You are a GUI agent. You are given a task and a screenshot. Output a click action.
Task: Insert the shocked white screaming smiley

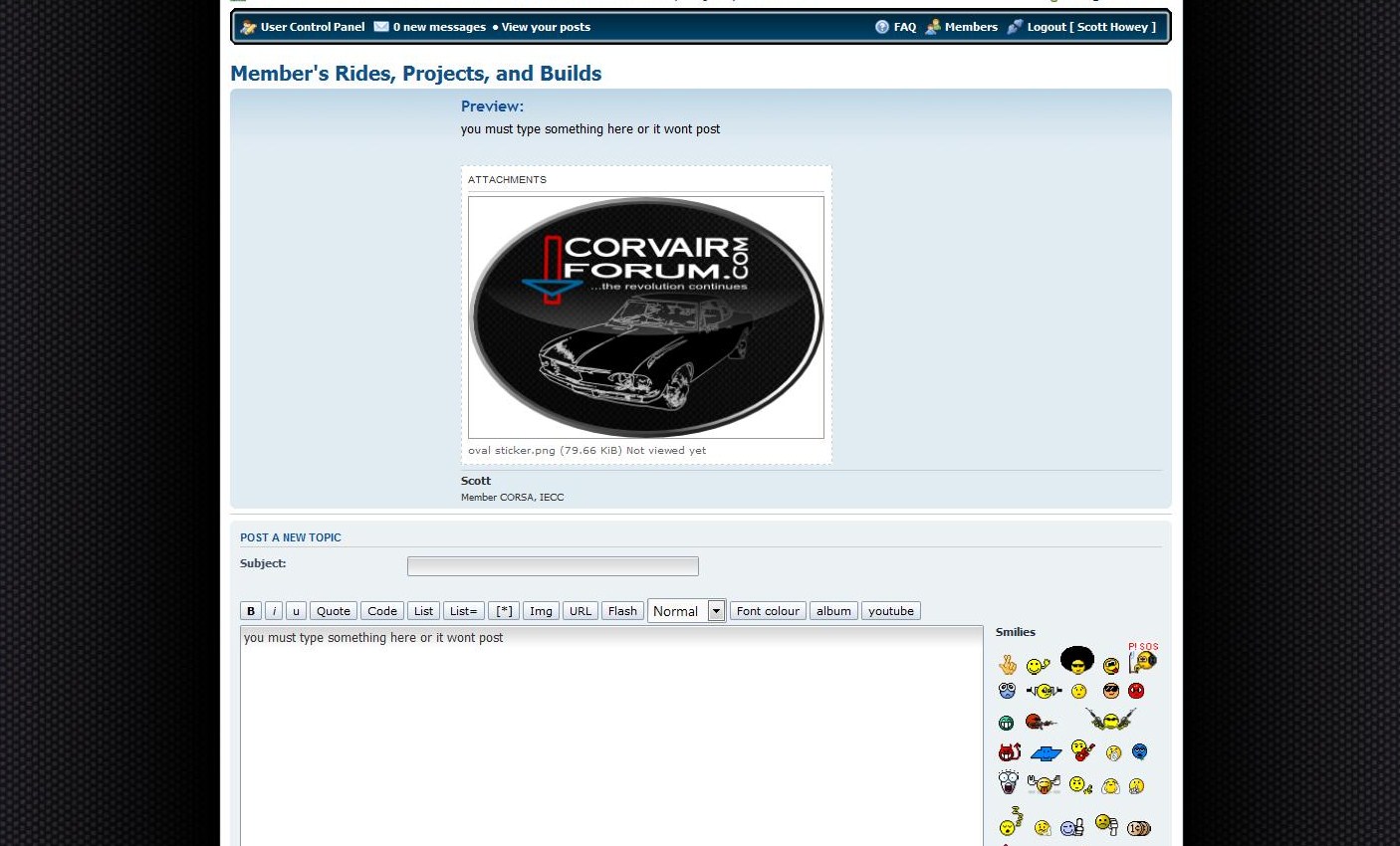coord(1009,781)
